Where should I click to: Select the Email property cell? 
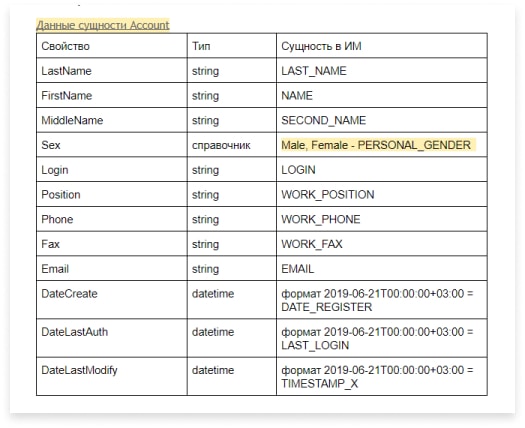pyautogui.click(x=112, y=269)
